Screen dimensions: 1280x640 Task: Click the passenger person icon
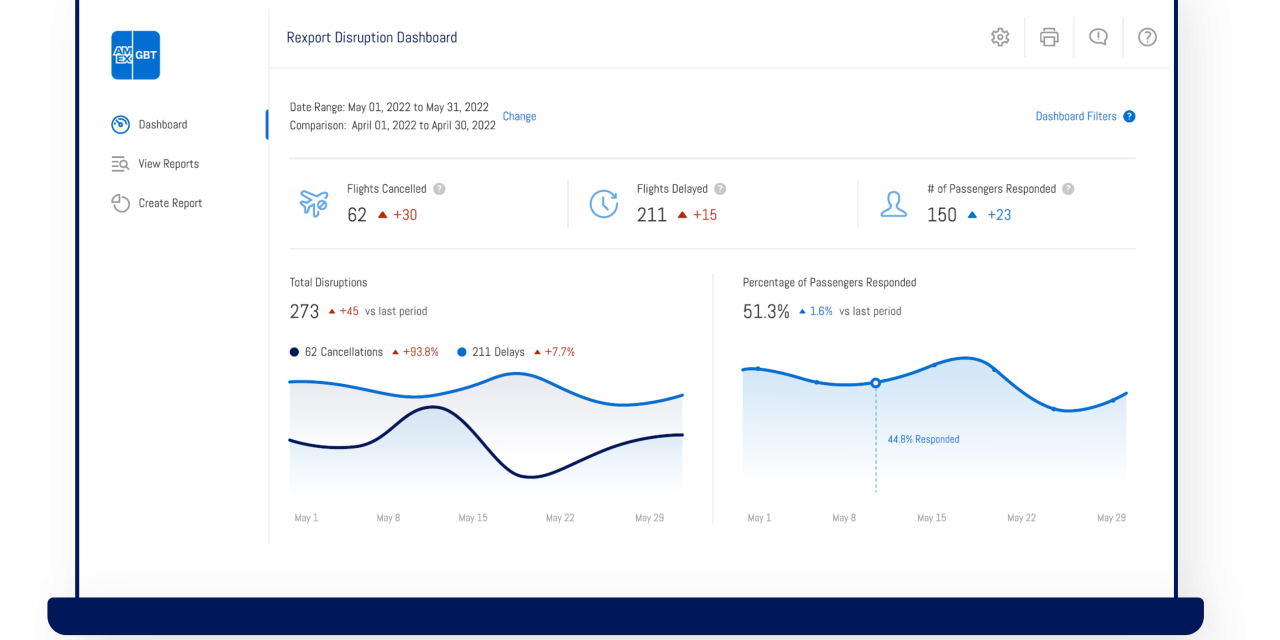(x=893, y=203)
